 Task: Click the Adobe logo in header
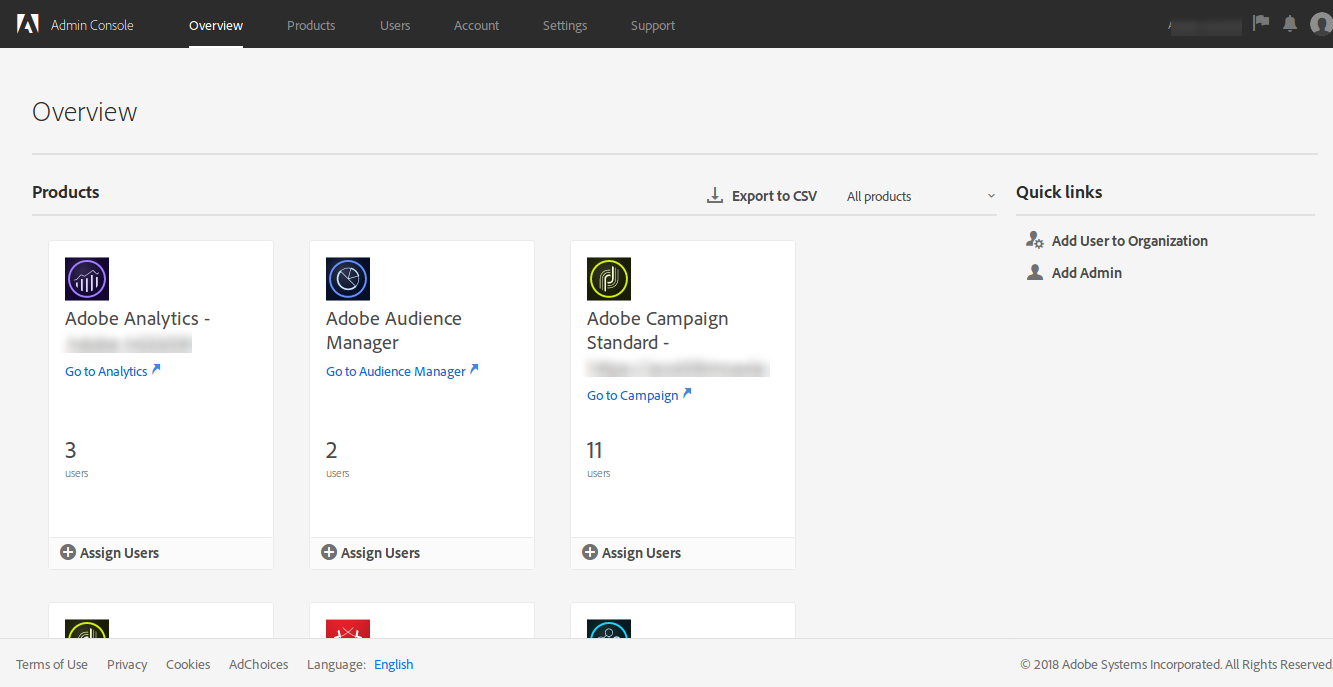point(27,25)
